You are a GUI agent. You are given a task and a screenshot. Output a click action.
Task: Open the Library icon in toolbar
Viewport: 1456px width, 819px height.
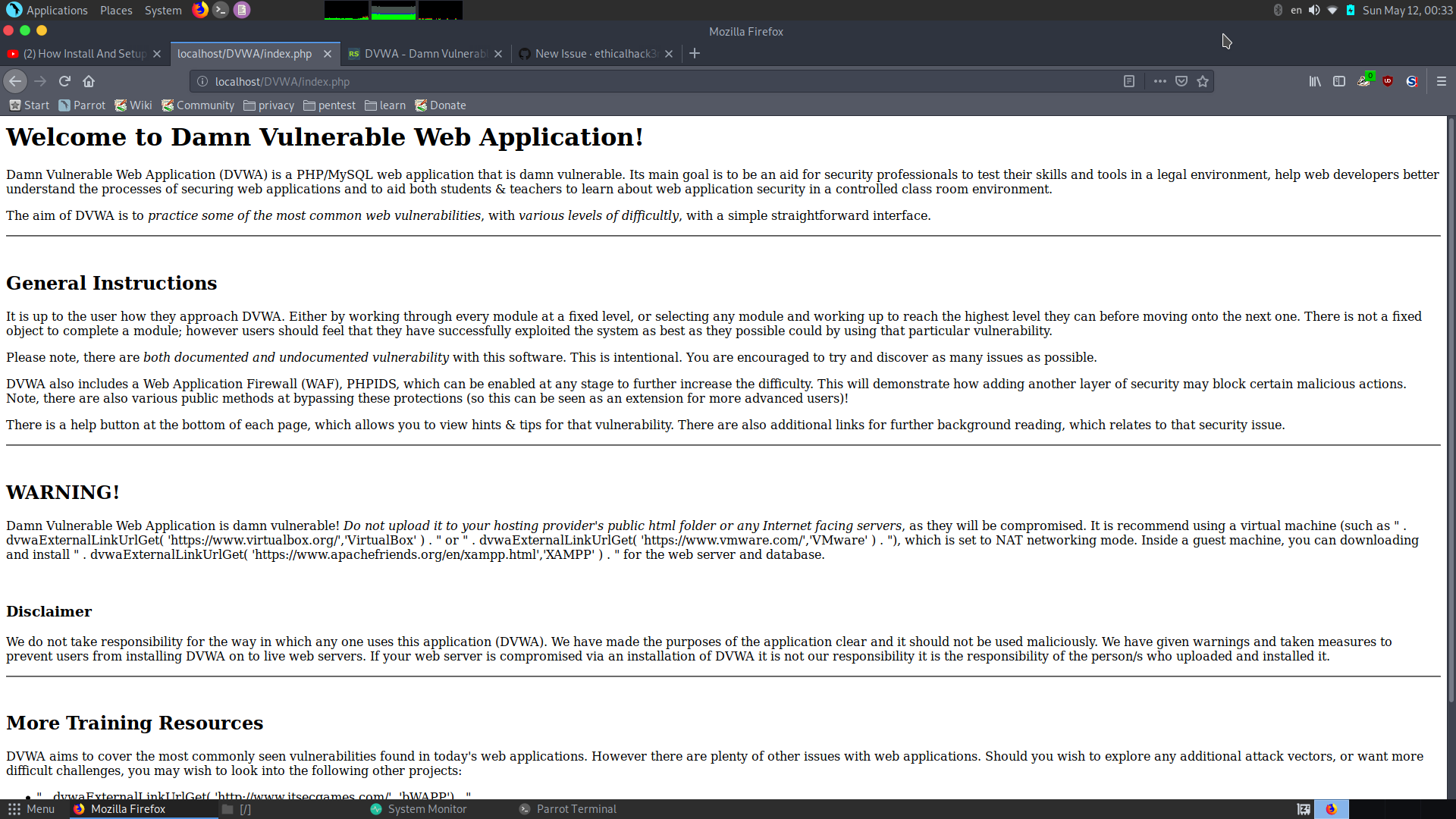1315,81
